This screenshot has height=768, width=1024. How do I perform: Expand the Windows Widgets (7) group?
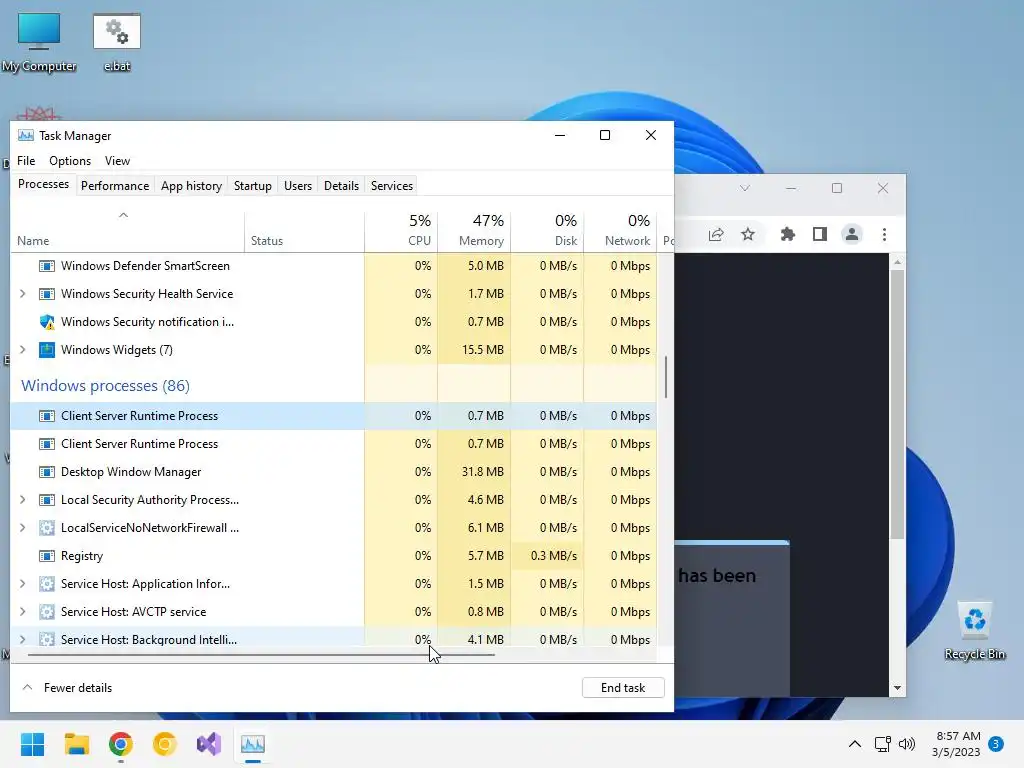[23, 350]
